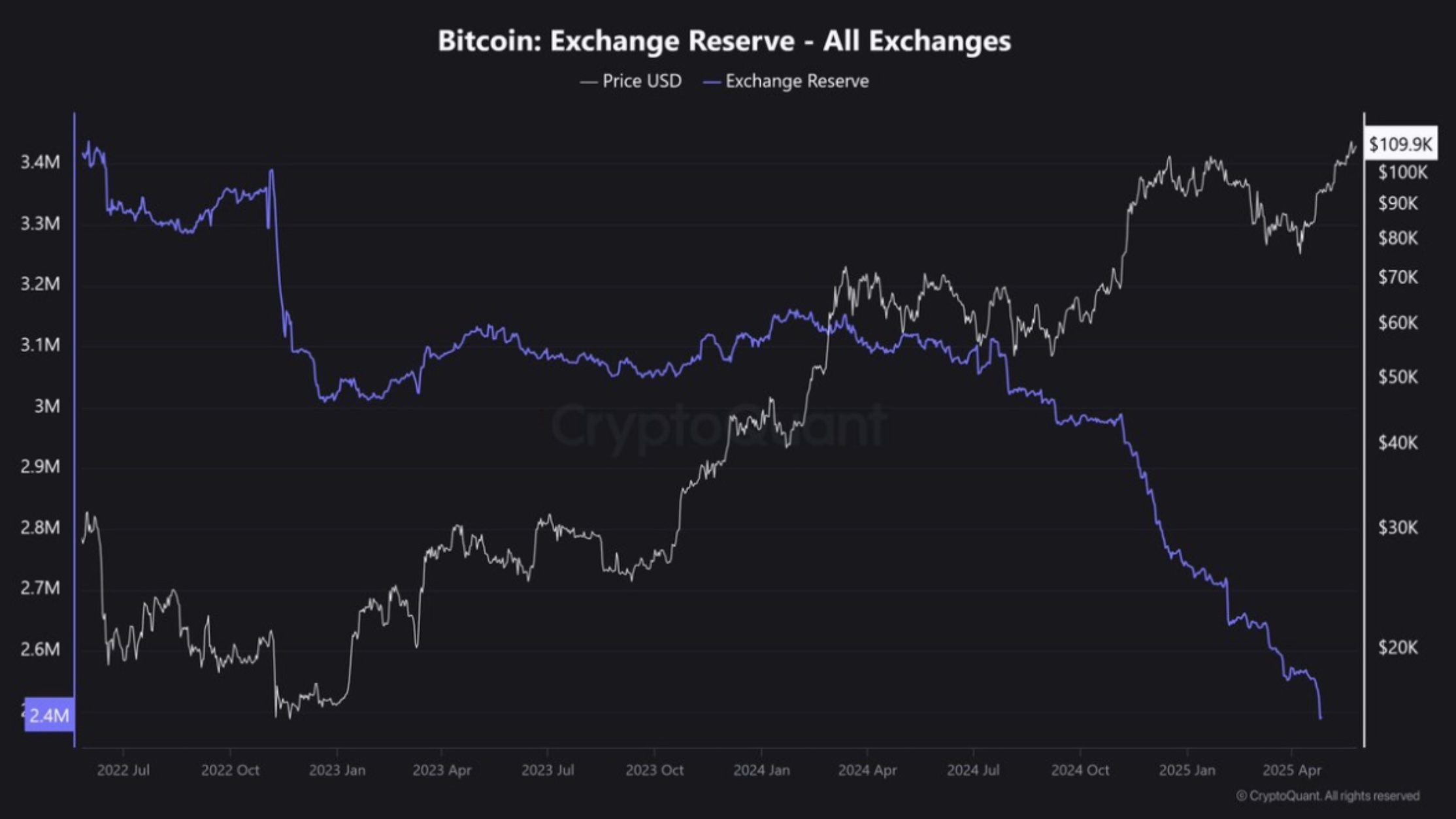Screen dimensions: 1456x819
Task: Click the $100K right axis label
Action: (1402, 172)
